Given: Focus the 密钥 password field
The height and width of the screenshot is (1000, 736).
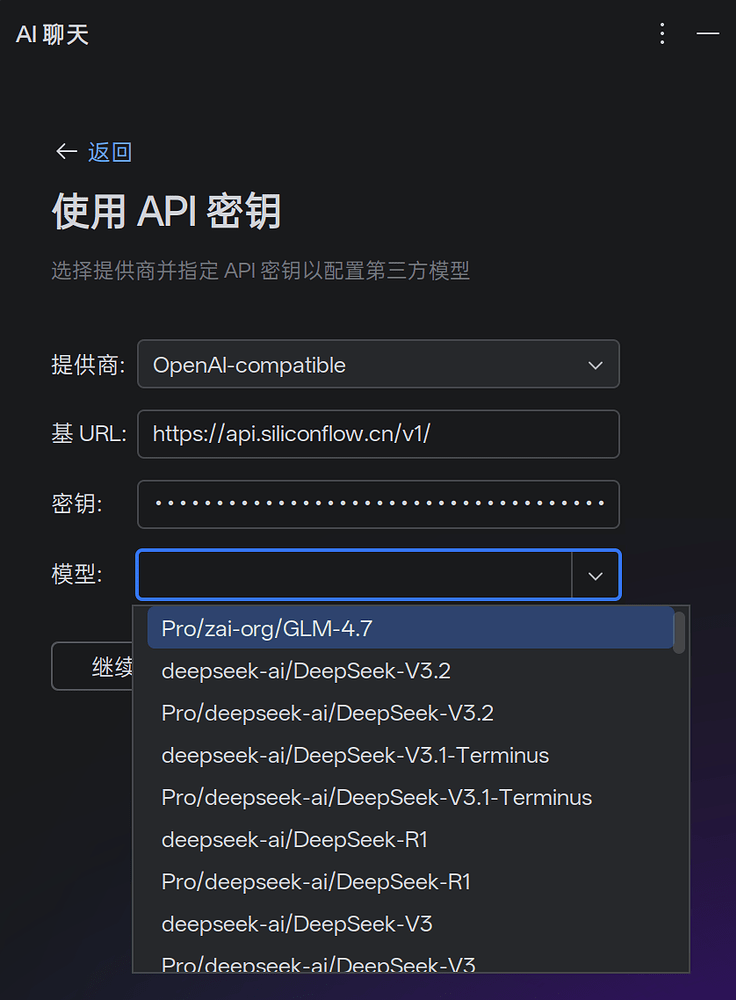Looking at the screenshot, I should tap(378, 504).
